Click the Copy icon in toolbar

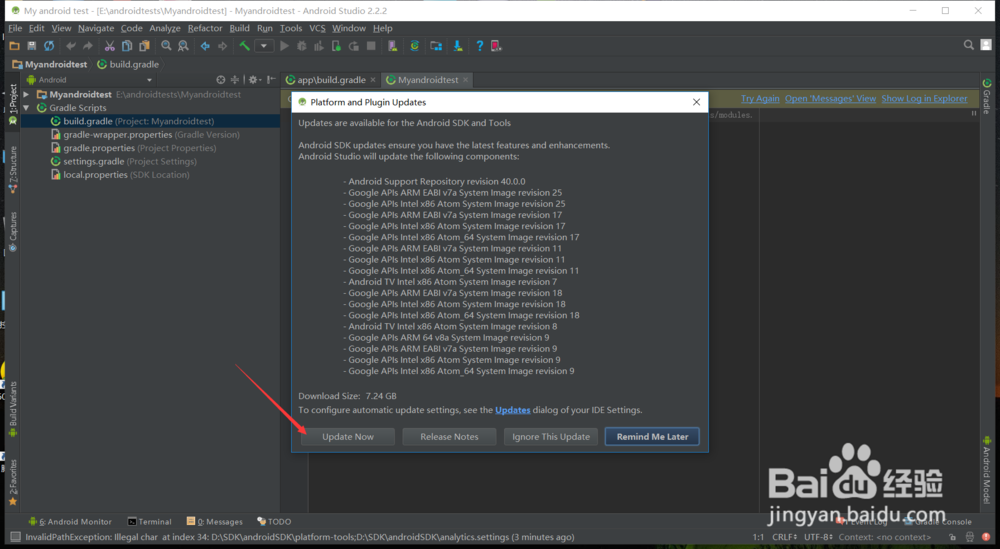coord(127,46)
